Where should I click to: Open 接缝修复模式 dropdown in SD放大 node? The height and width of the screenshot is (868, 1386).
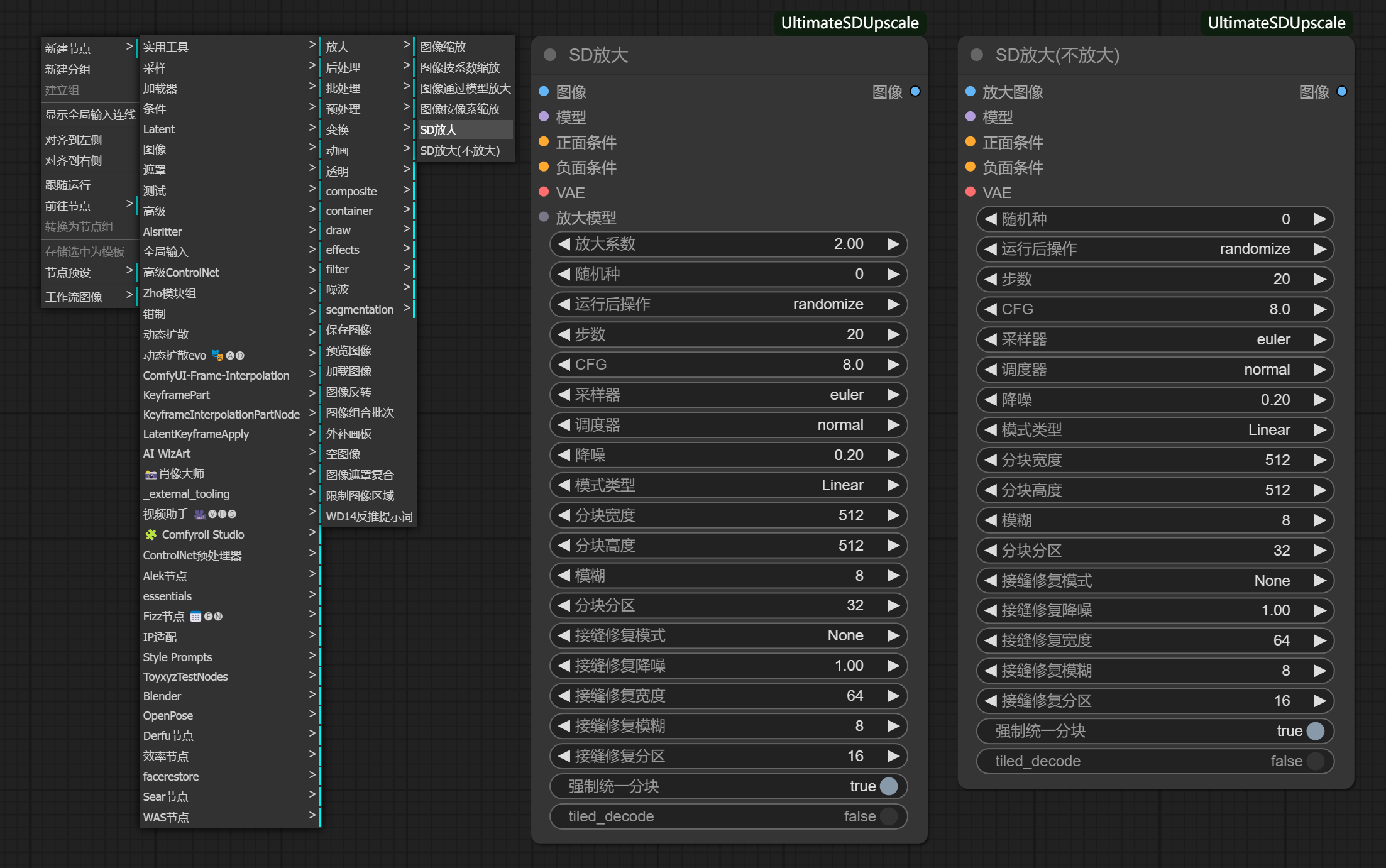coord(729,635)
